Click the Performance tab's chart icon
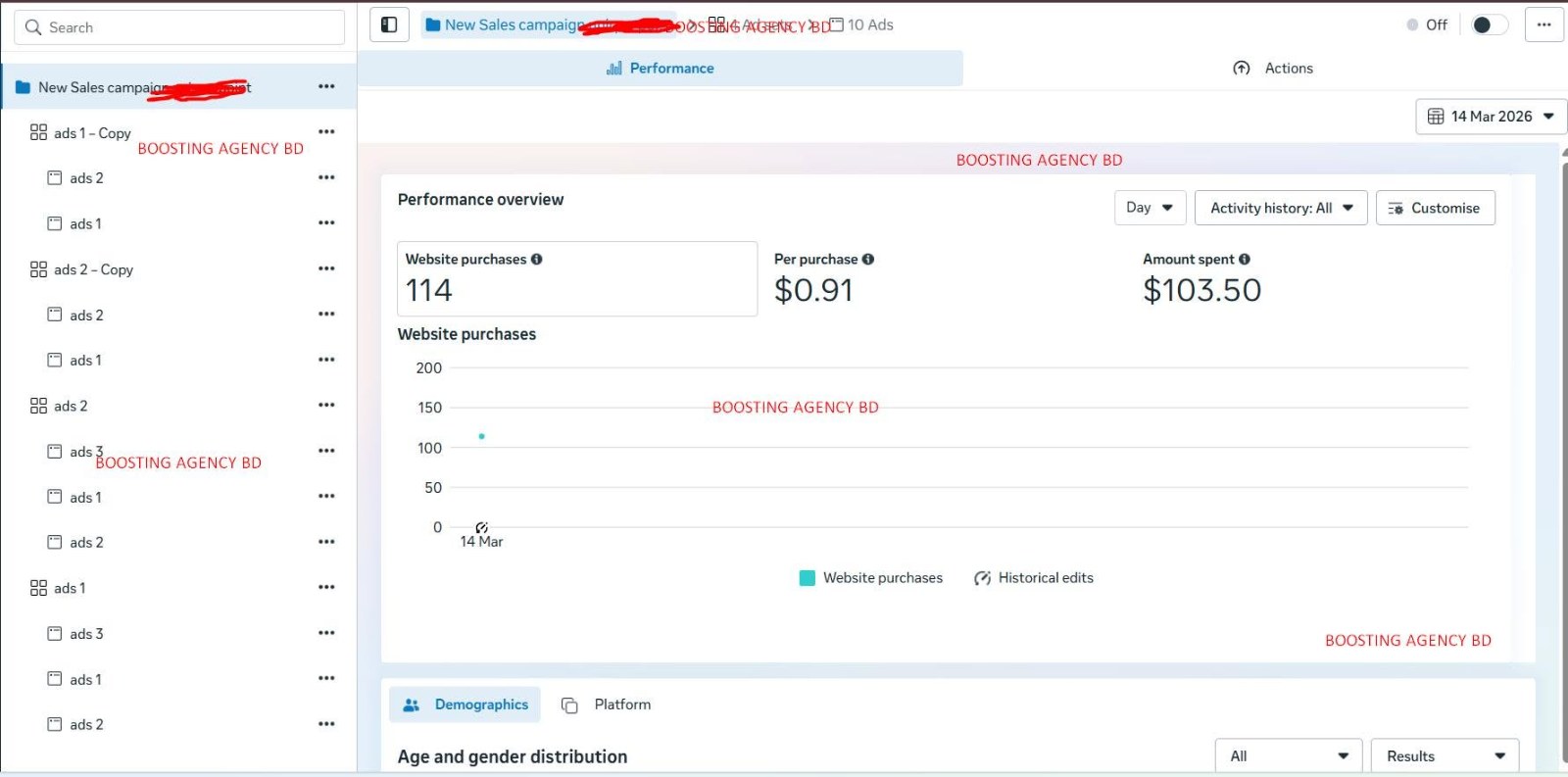The width and height of the screenshot is (1568, 777). tap(614, 68)
